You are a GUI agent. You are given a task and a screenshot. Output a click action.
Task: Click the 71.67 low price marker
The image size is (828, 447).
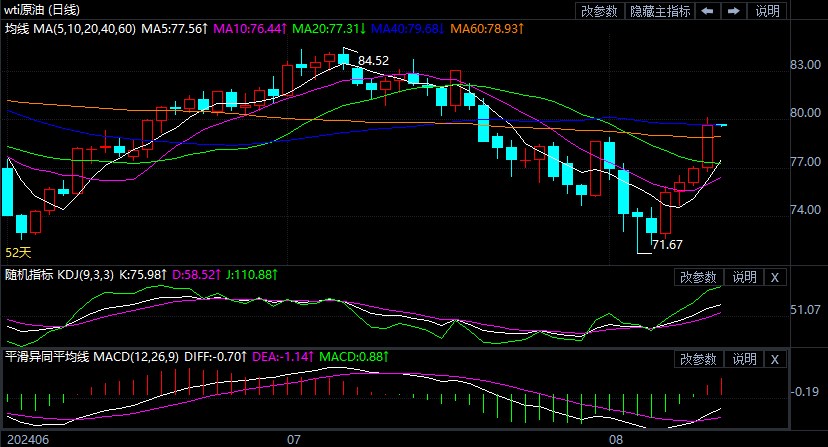[667, 245]
